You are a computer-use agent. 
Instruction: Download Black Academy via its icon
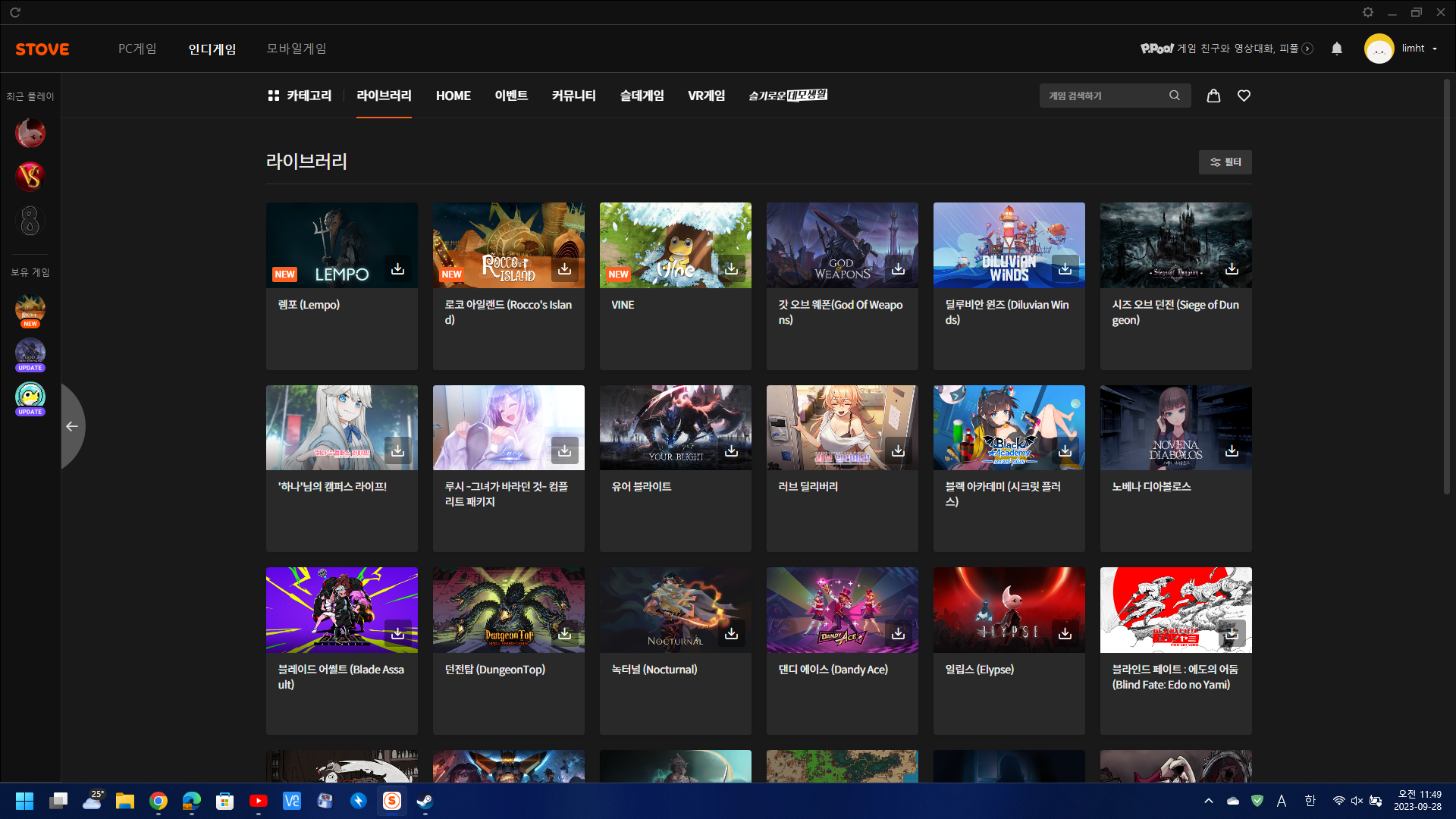point(1065,450)
